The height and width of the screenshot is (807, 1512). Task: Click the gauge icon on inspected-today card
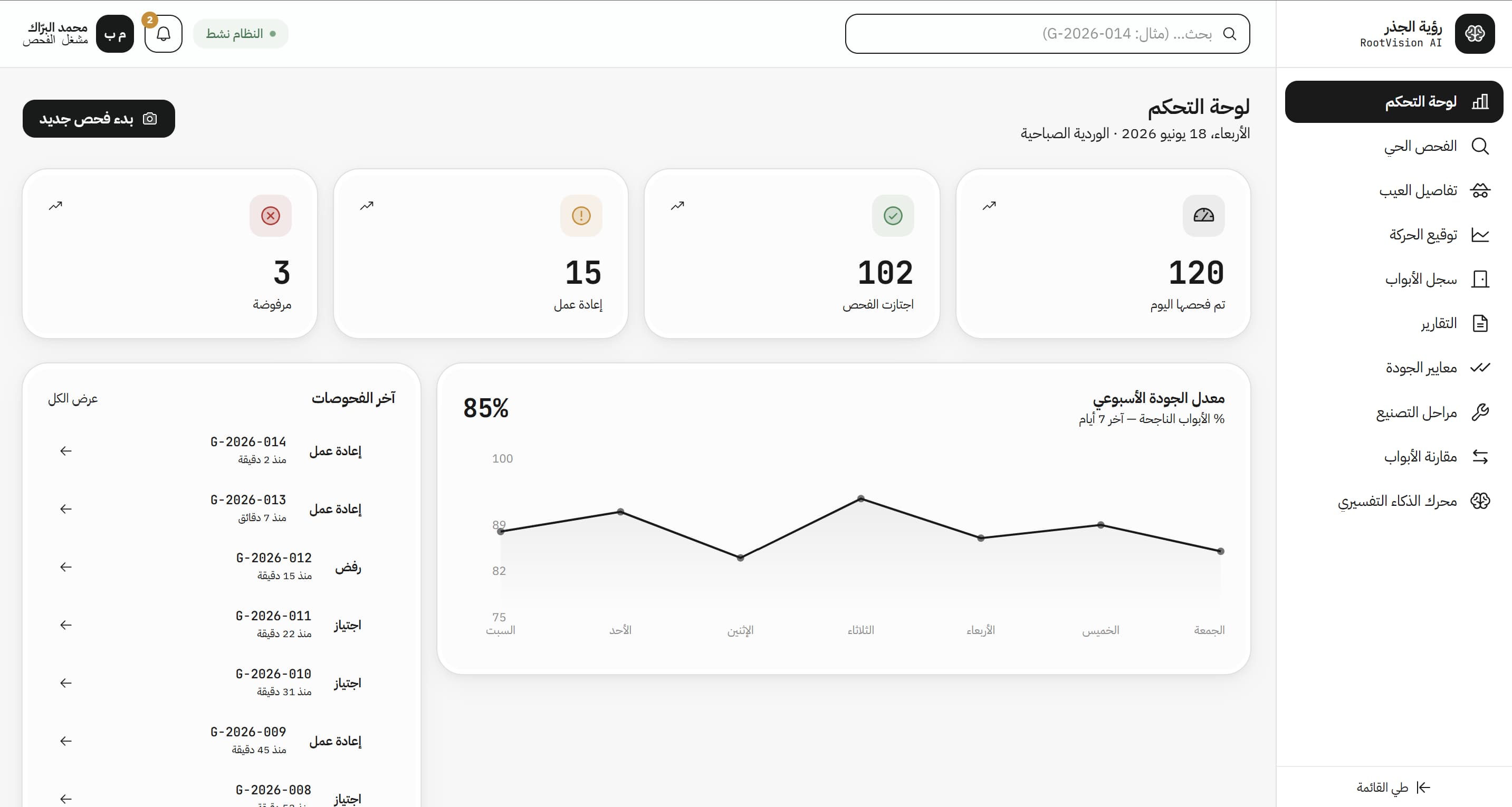[1203, 215]
